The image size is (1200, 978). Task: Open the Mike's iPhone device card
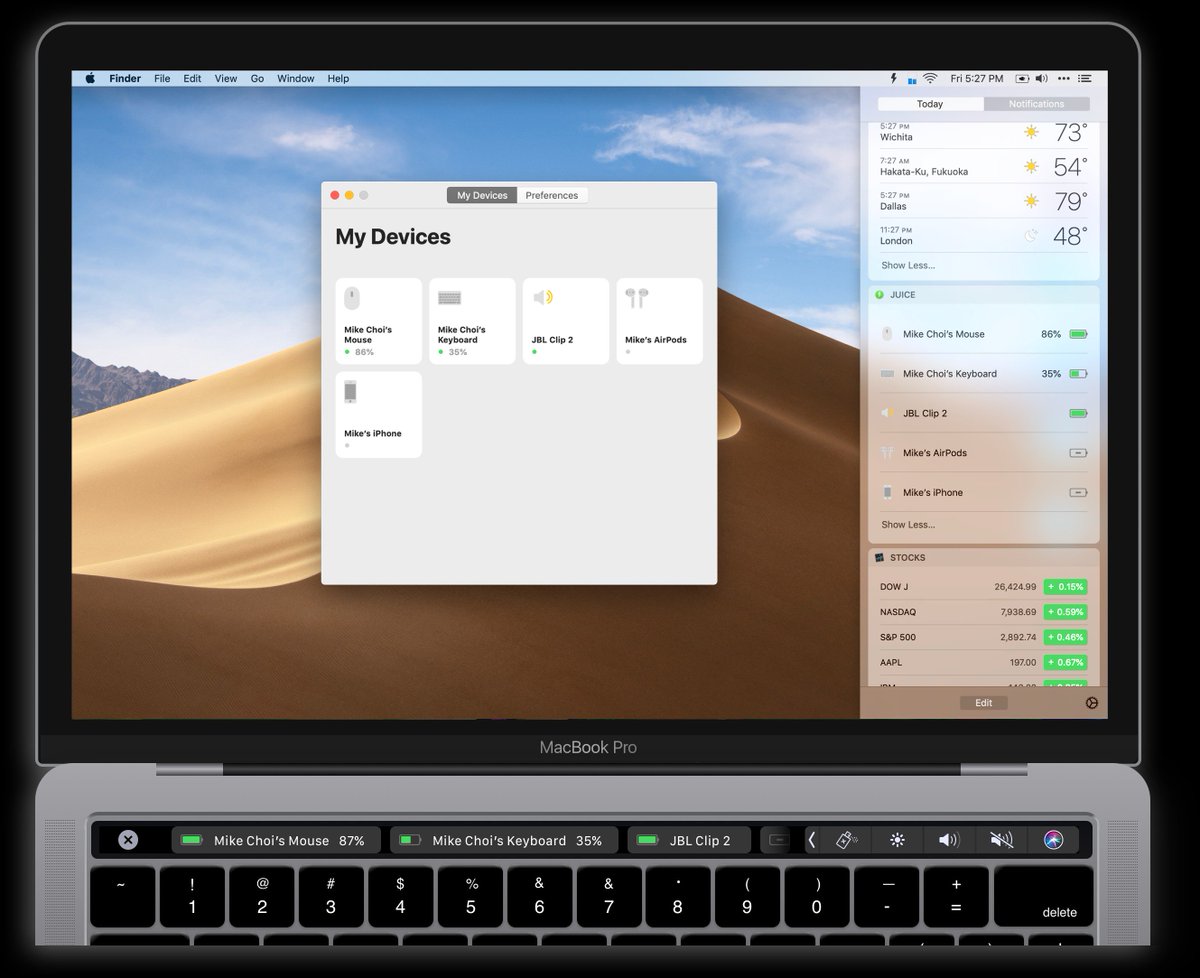pyautogui.click(x=379, y=415)
